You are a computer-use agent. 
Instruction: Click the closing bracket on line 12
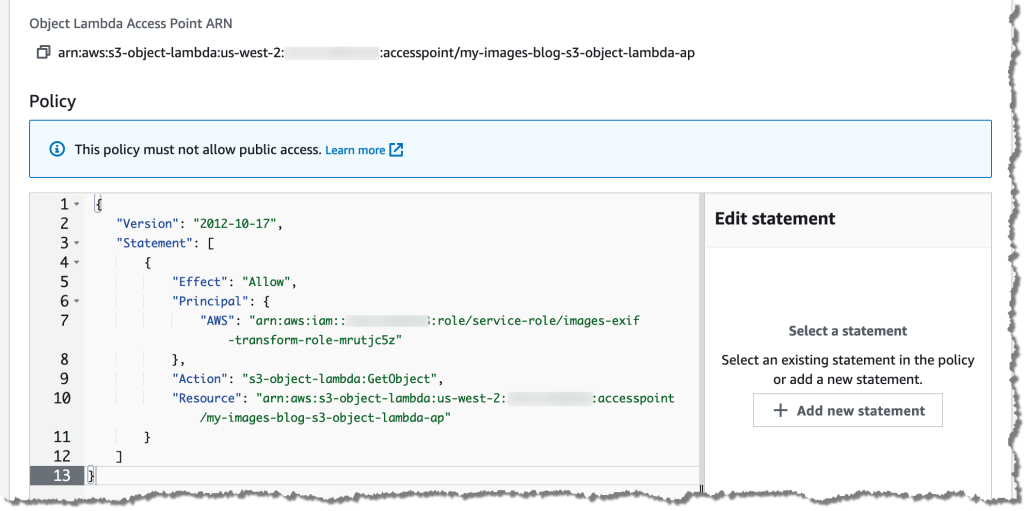[120, 456]
